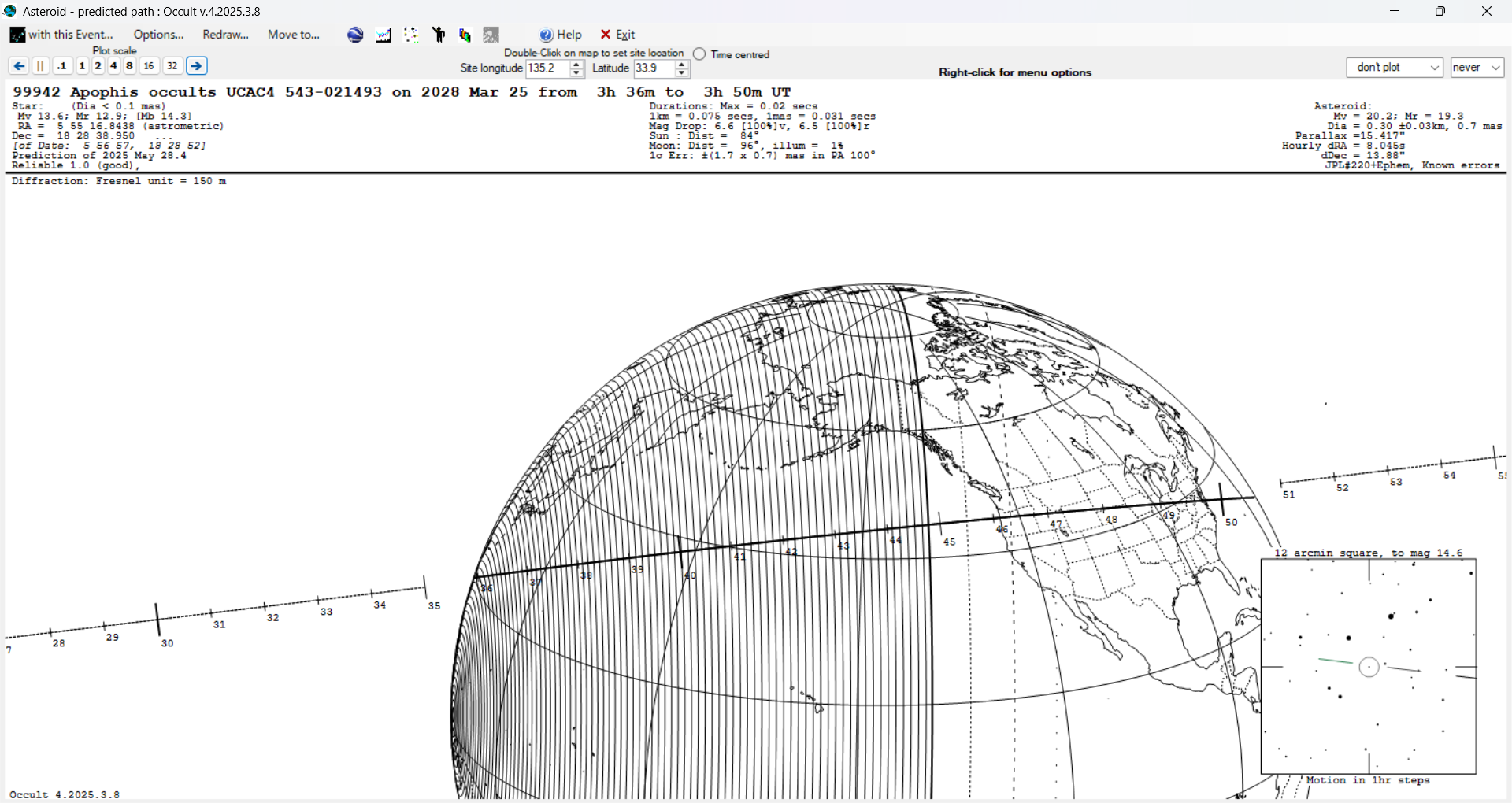This screenshot has width=1512, height=803.
Task: Click 'Double-Click on map to set site location' text
Action: click(594, 53)
